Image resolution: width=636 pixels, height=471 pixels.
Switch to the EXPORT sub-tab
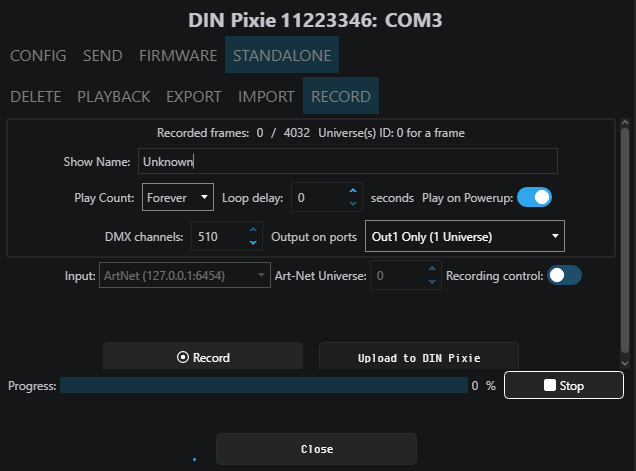coord(194,97)
